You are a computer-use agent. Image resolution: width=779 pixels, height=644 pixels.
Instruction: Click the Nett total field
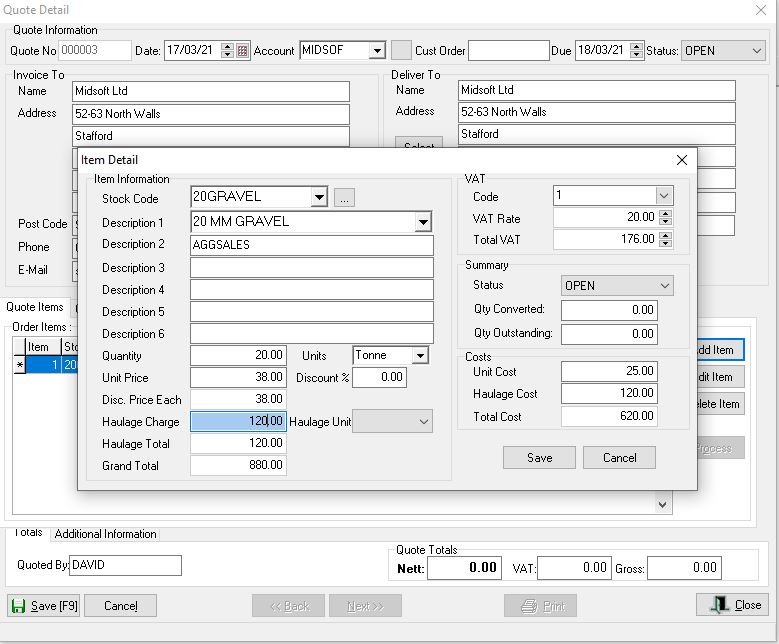(x=463, y=568)
